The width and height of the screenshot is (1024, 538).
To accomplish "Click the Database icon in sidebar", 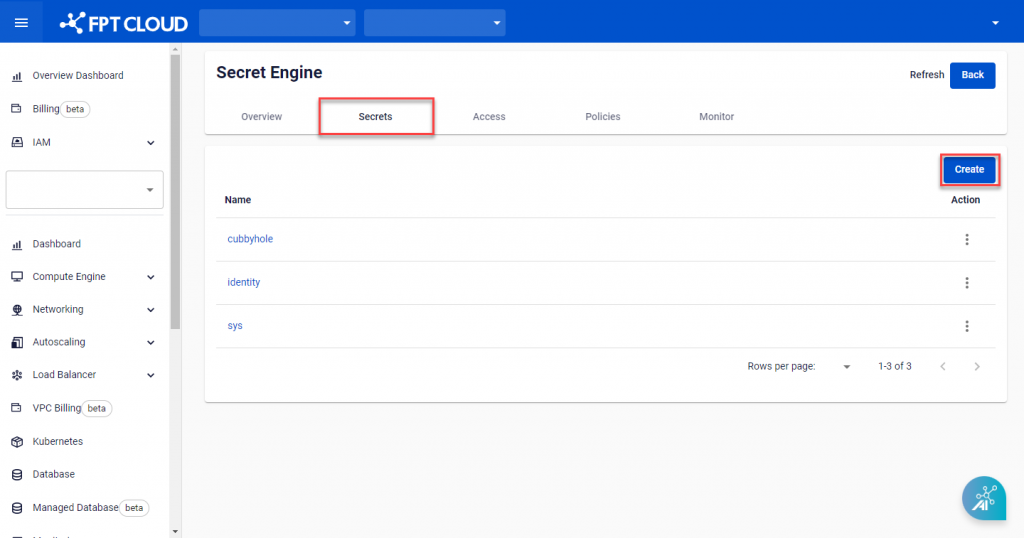I will (16, 474).
